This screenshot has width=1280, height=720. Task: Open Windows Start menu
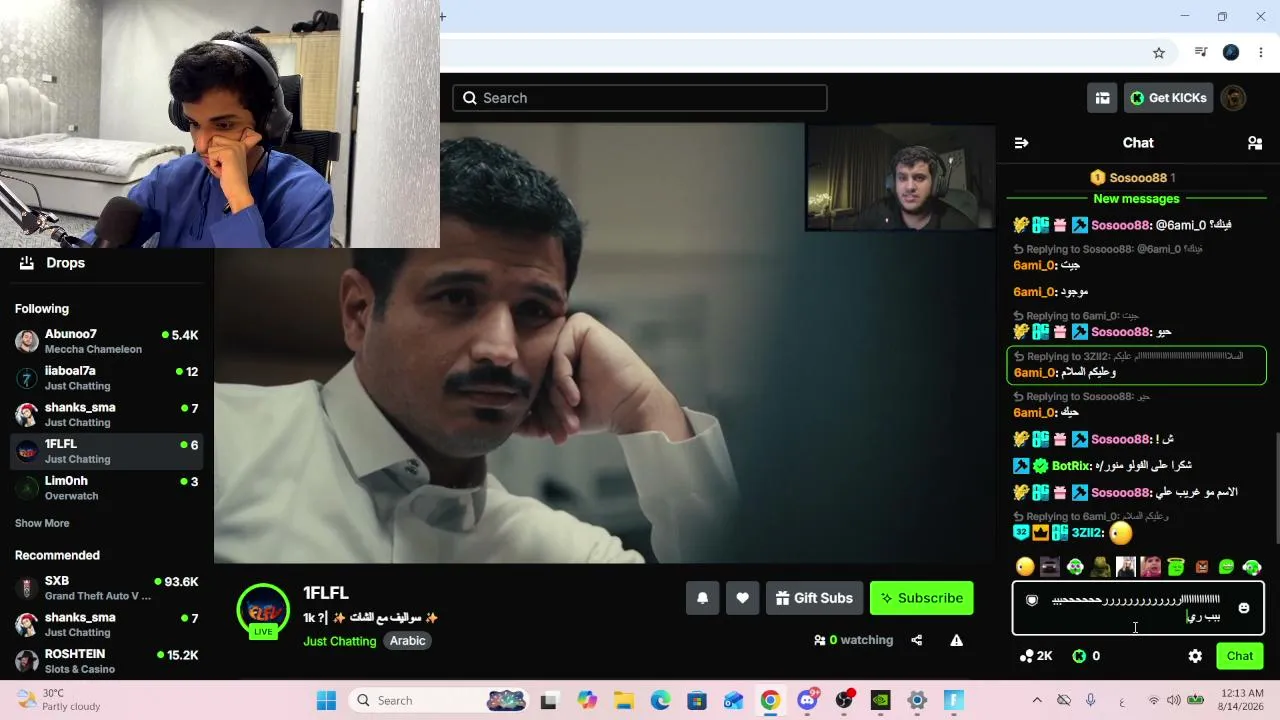(326, 700)
